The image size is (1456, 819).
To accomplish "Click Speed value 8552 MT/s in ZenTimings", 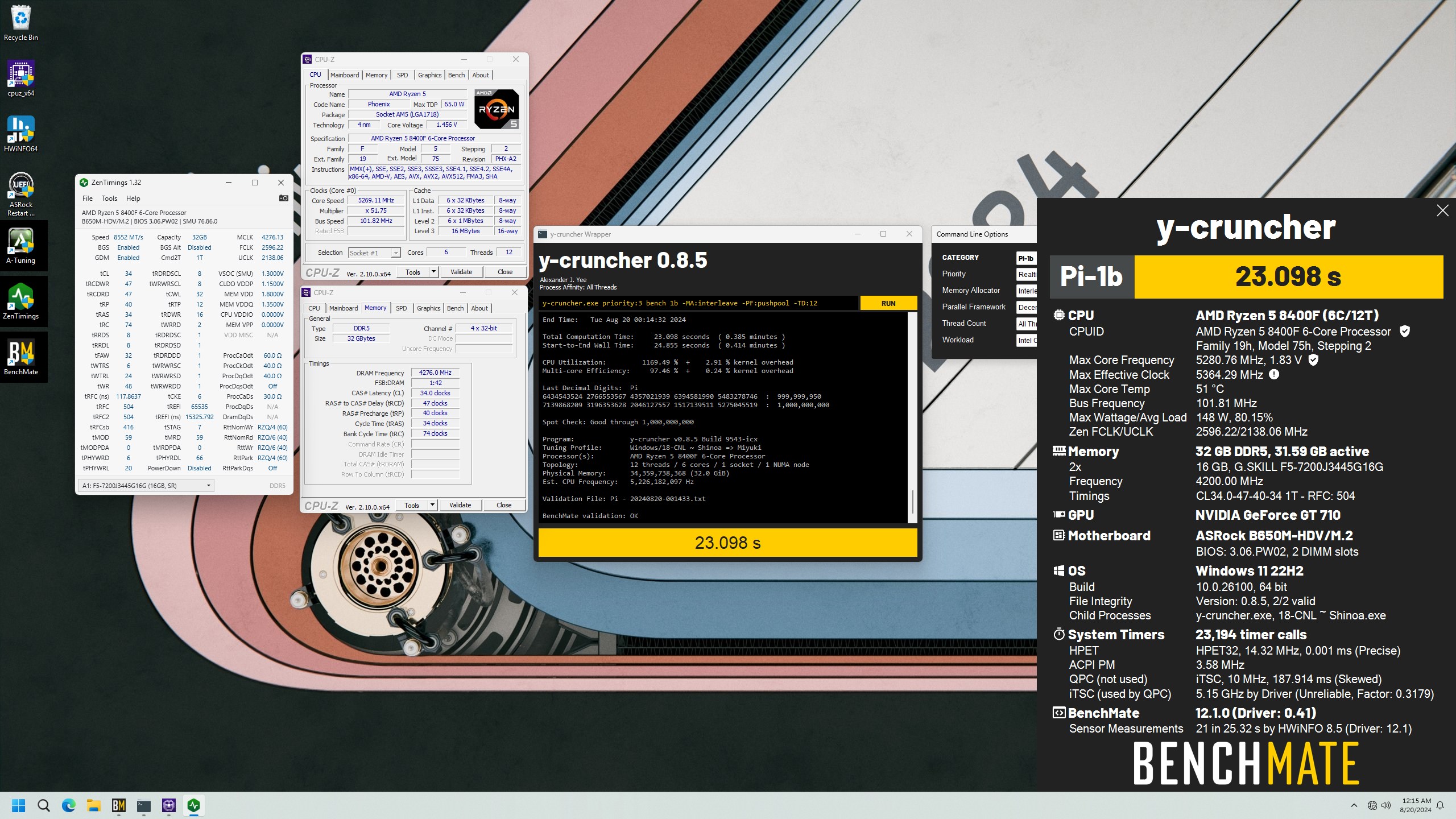I will point(129,237).
